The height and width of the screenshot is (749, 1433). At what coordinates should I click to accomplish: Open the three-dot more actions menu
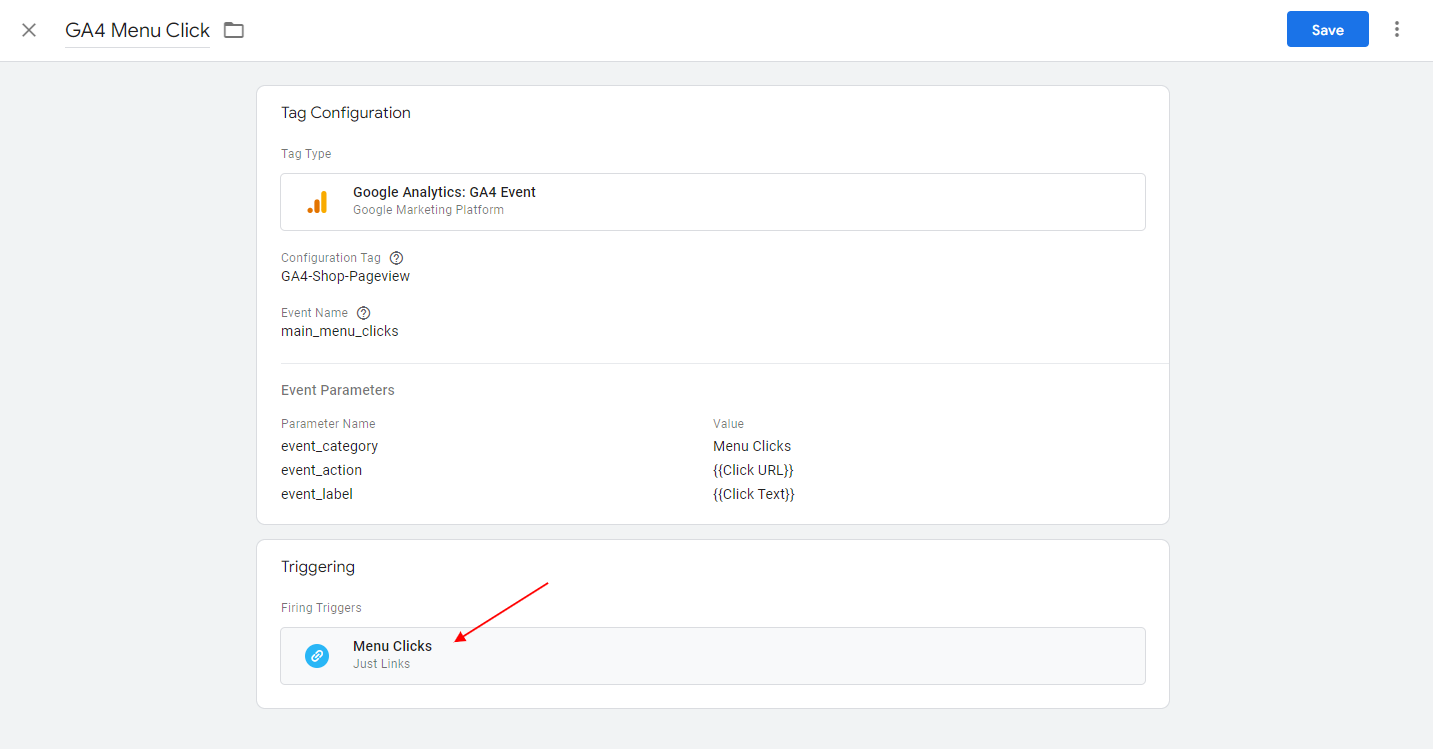pos(1397,30)
